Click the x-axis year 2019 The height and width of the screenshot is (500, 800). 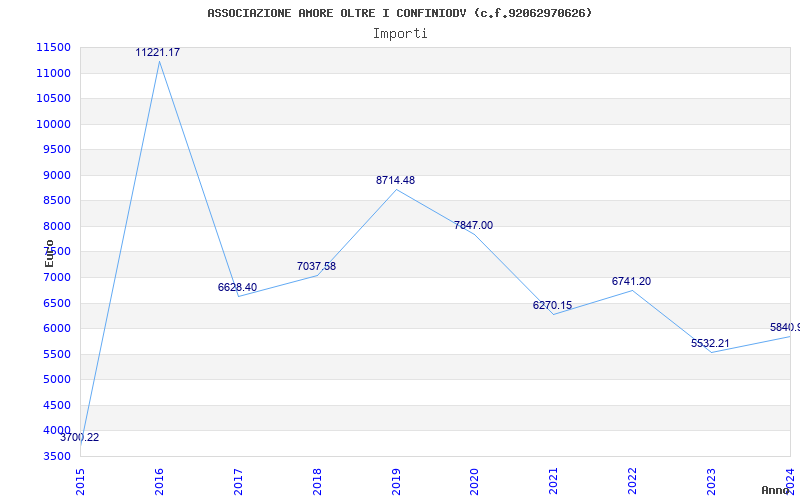(x=396, y=482)
